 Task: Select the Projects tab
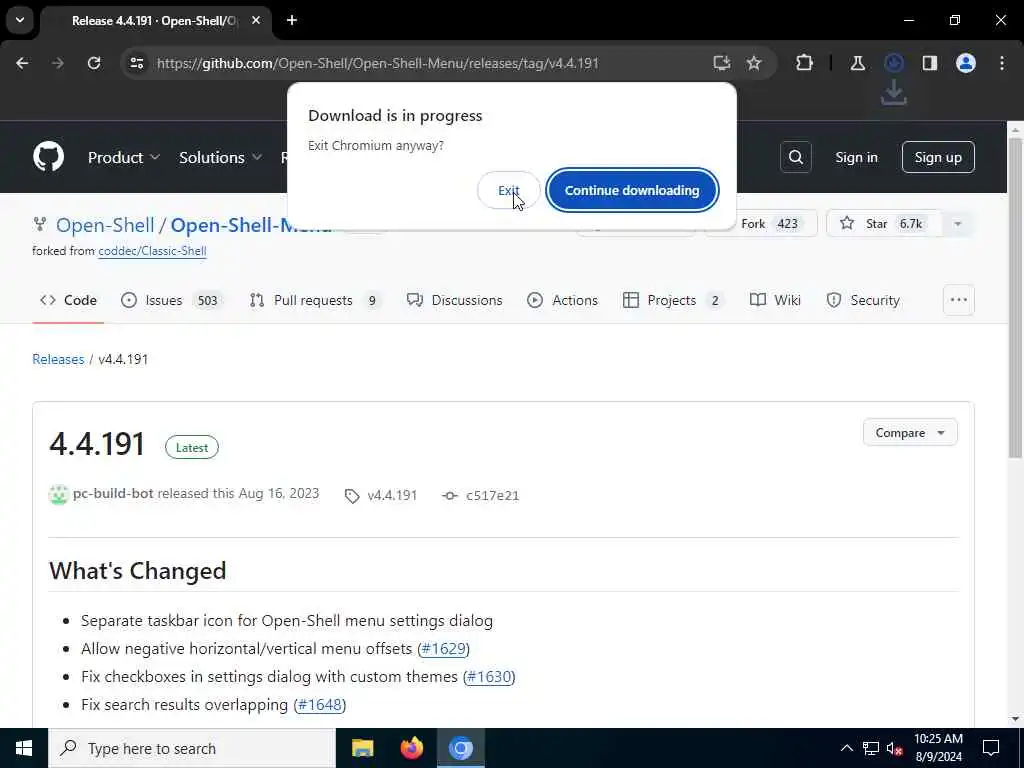pyautogui.click(x=673, y=300)
